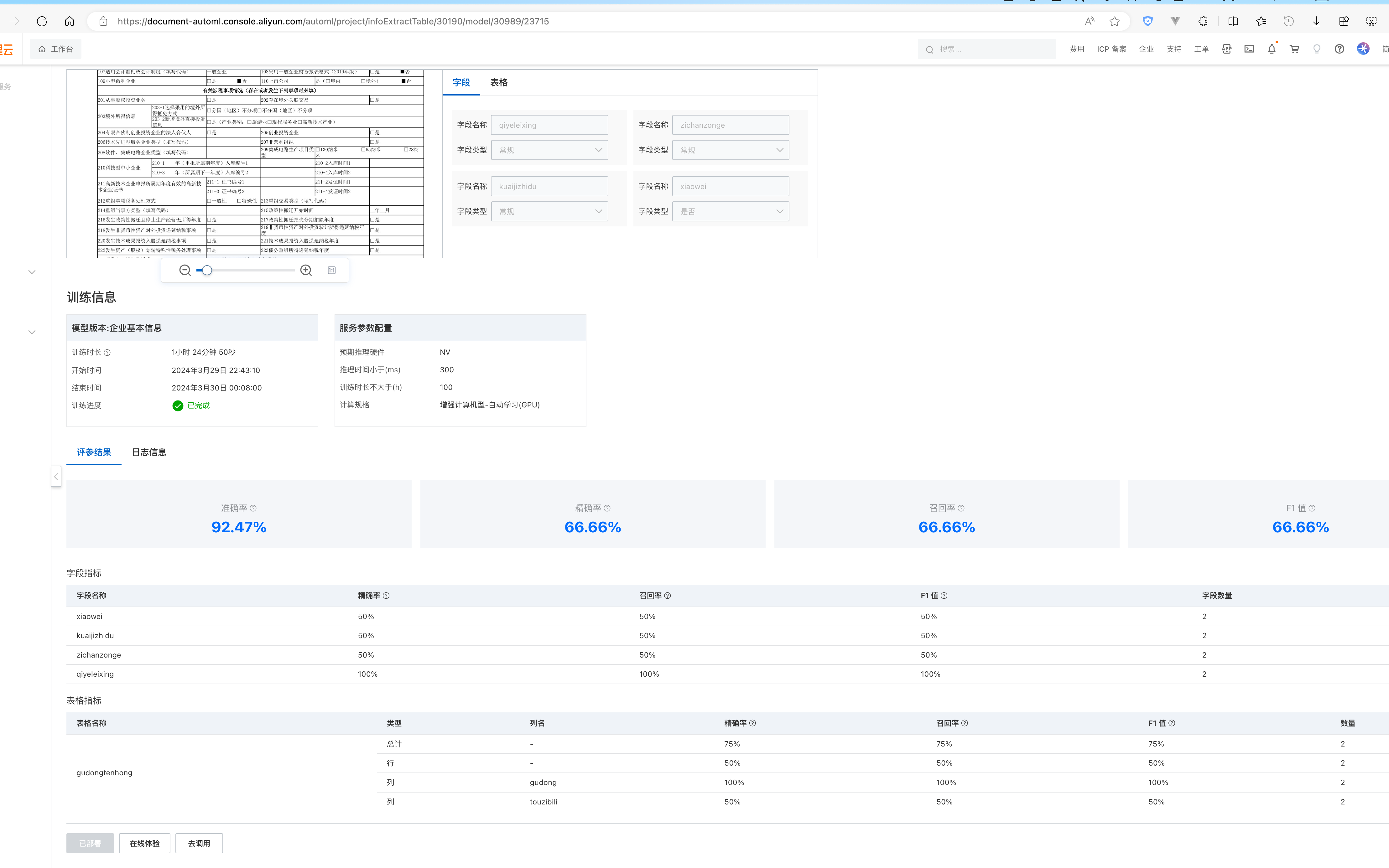Zoom out the document preview
1389x868 pixels.
click(x=185, y=271)
